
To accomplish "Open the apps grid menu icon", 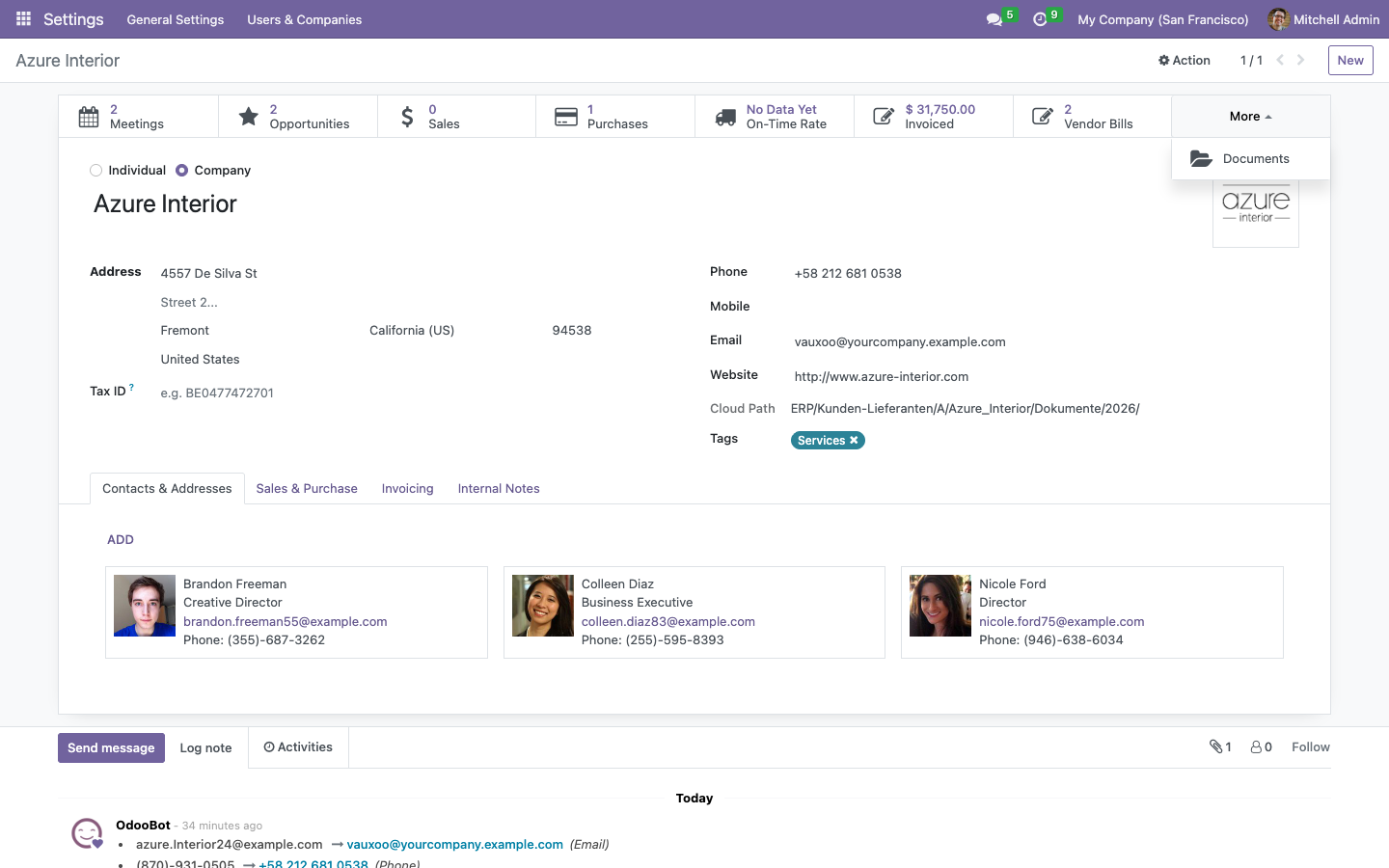I will pos(24,19).
